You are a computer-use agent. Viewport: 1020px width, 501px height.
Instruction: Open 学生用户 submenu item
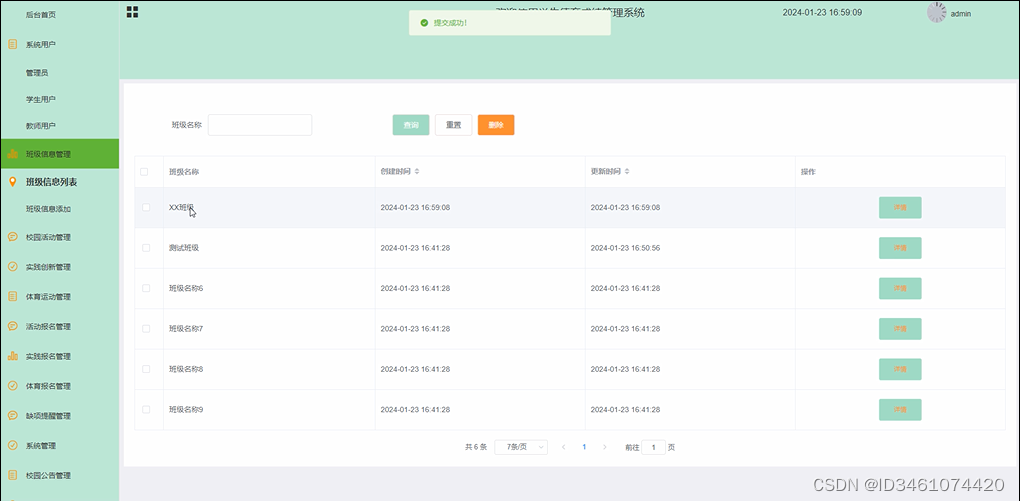point(40,99)
